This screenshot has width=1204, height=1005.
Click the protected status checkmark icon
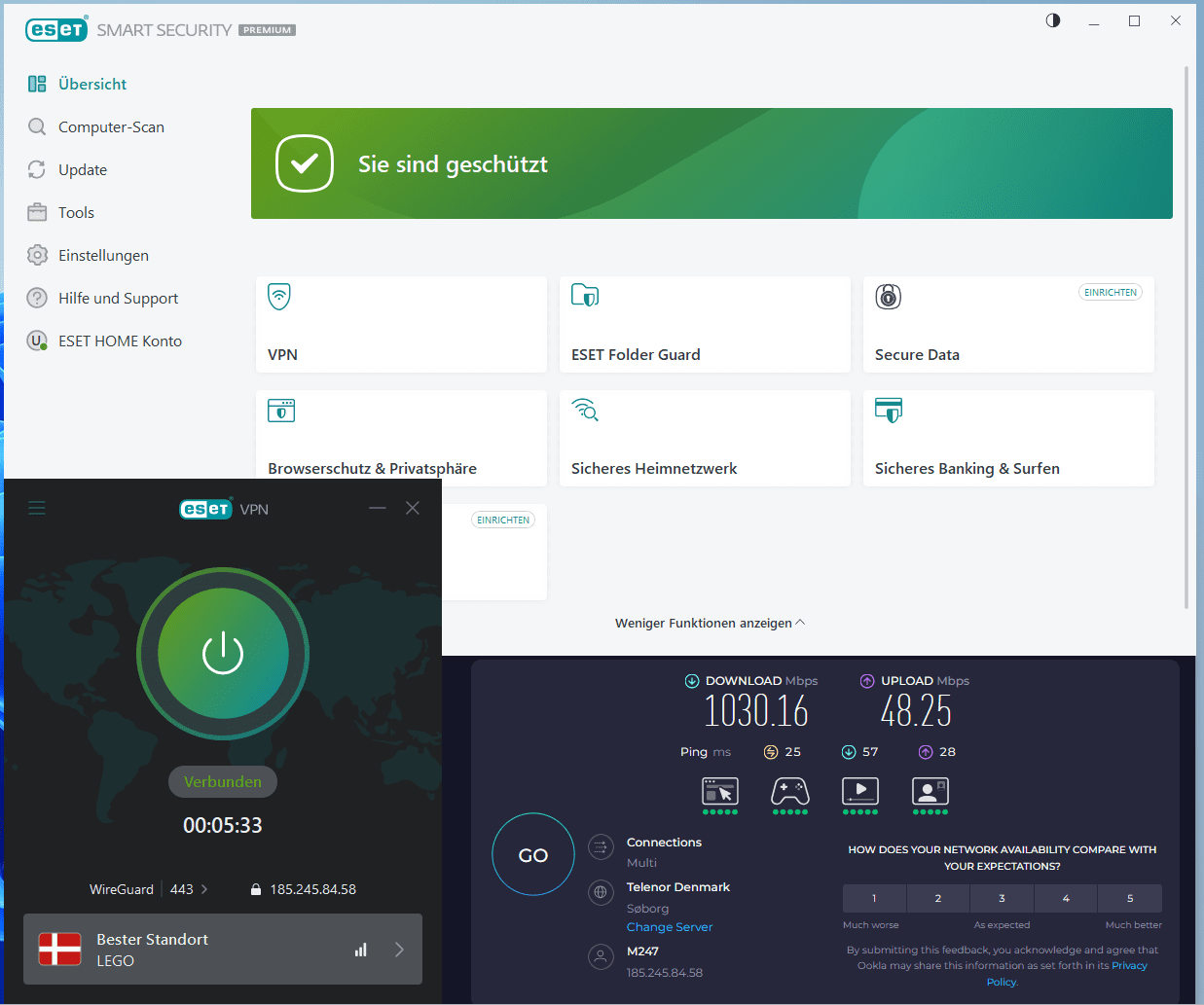pyautogui.click(x=305, y=163)
